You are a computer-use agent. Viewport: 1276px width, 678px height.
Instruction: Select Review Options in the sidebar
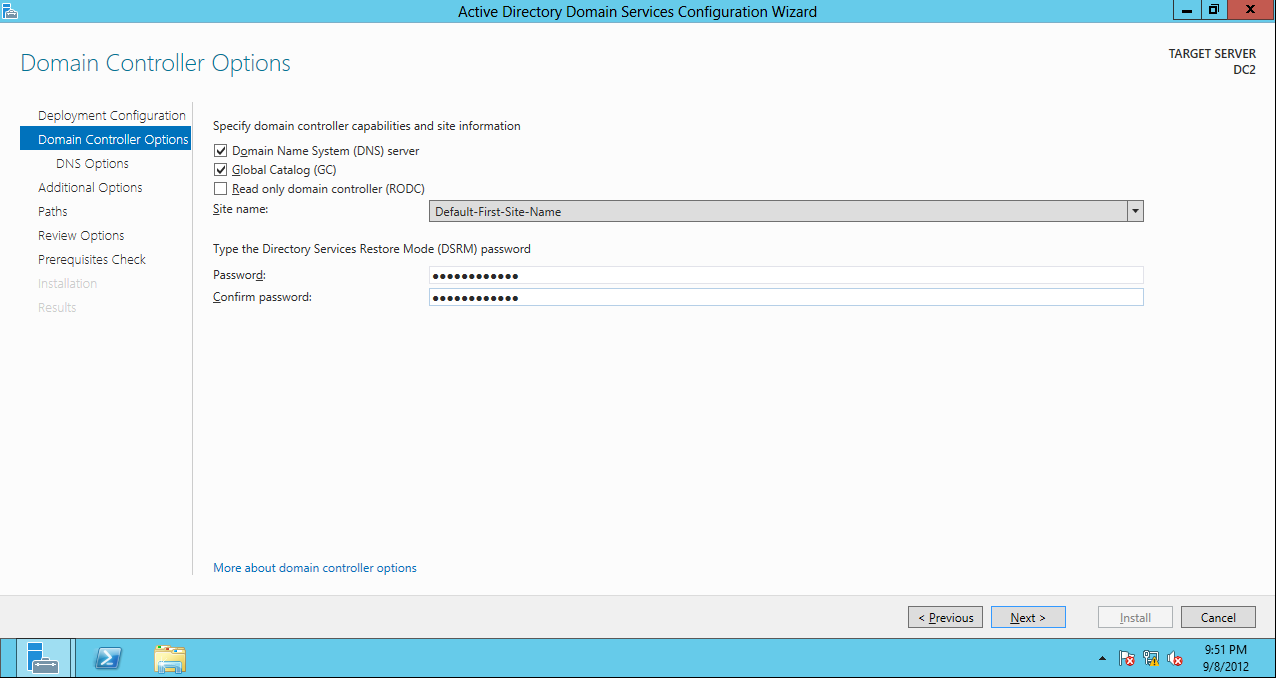[x=81, y=235]
